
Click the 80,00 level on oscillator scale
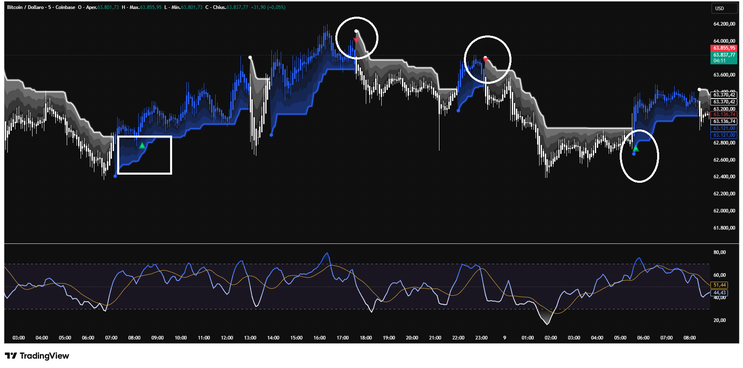click(720, 252)
